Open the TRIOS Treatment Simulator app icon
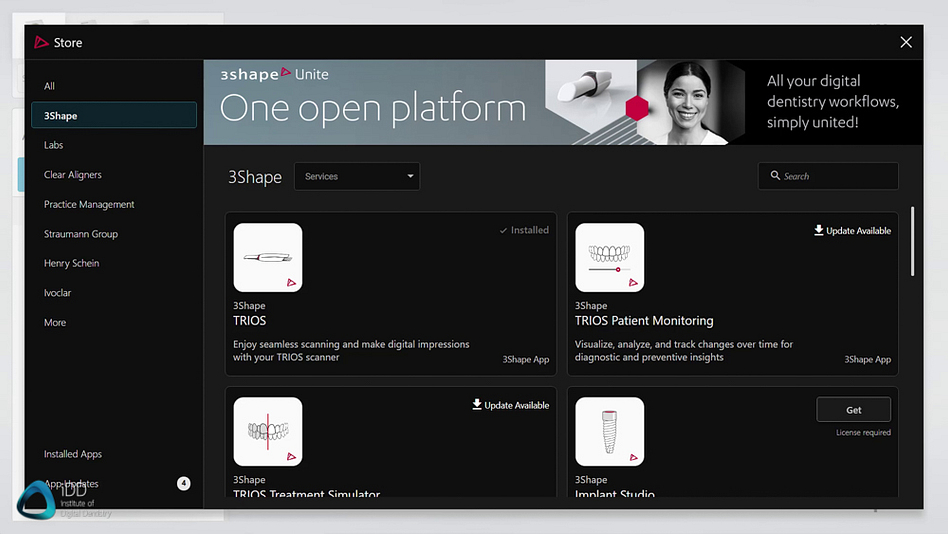Screen dimensions: 948x534 click(x=268, y=432)
